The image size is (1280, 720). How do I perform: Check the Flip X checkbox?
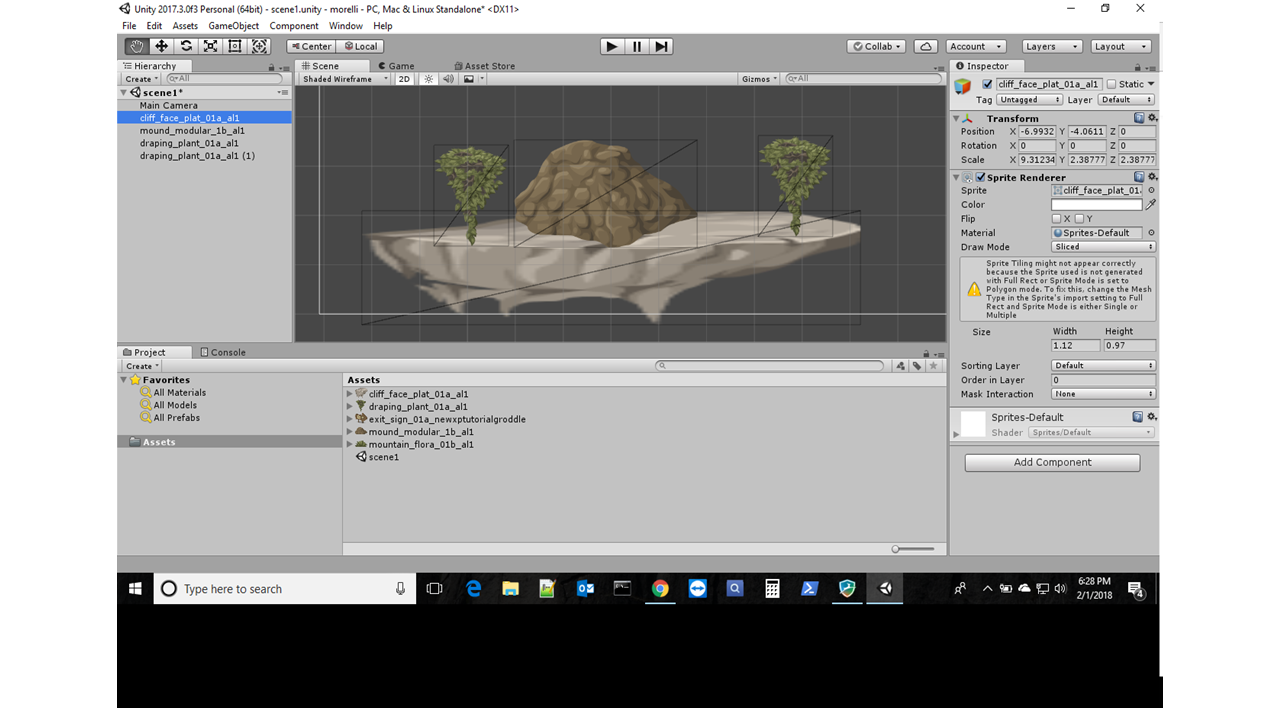[x=1057, y=218]
